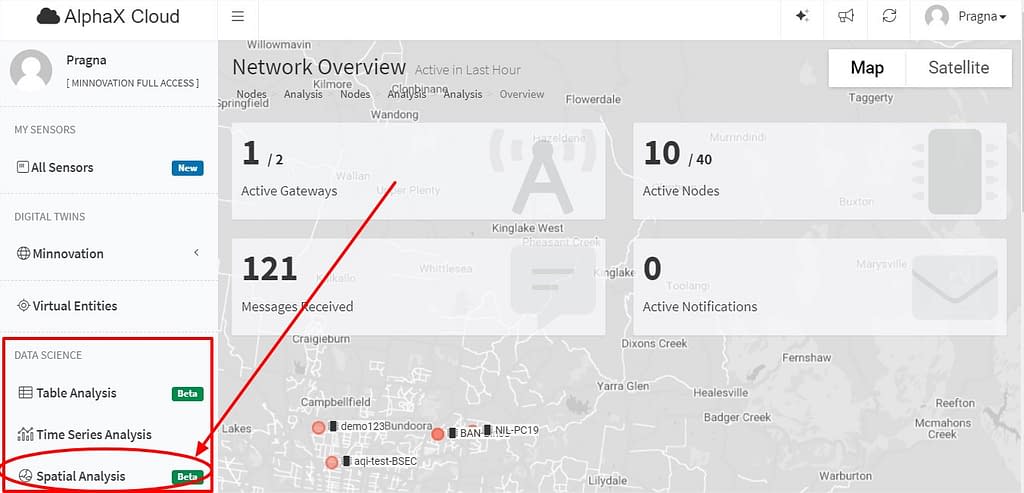1024x493 pixels.
Task: Expand the Minnovation chevron arrow
Action: pos(196,253)
